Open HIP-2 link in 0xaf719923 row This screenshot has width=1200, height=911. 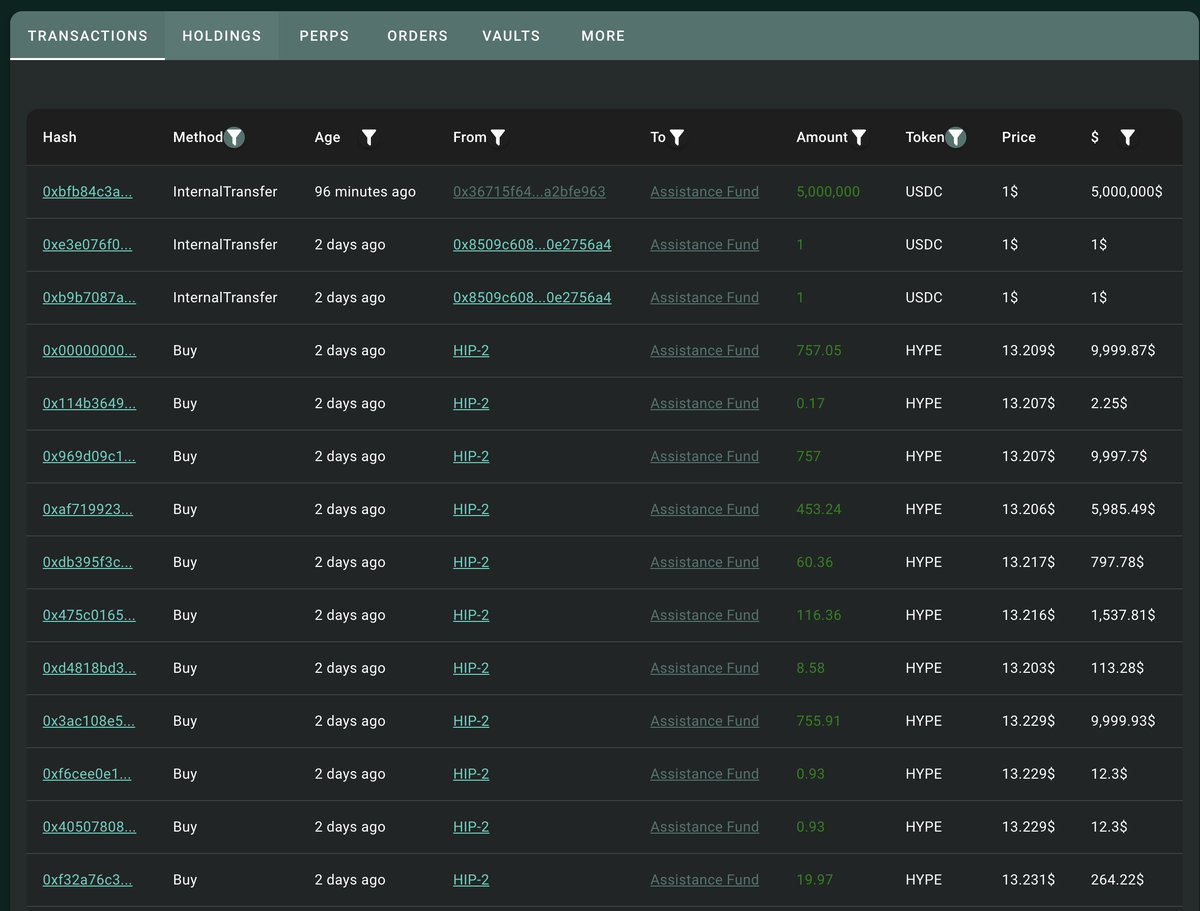pos(471,510)
